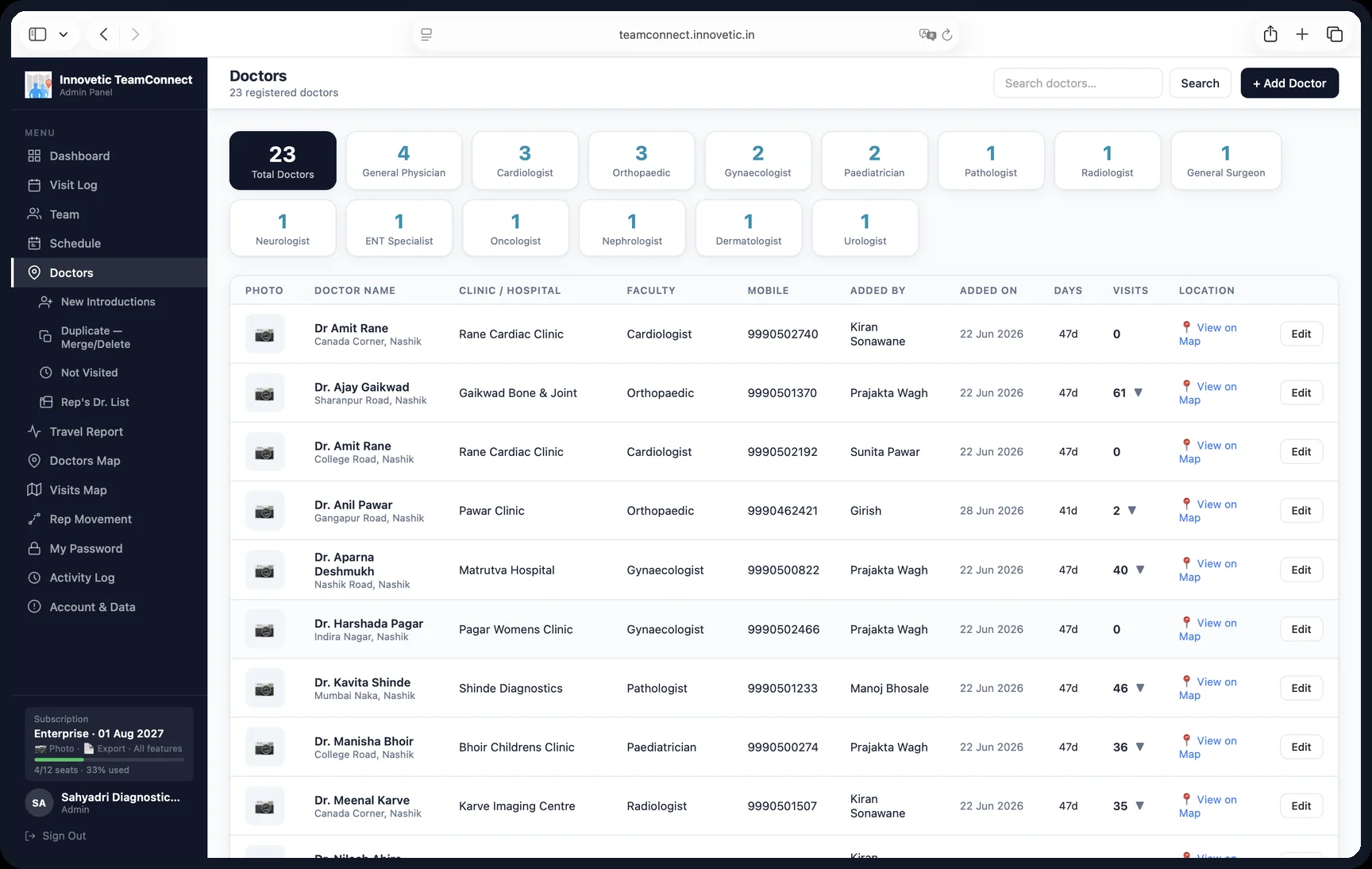Click camera photo placeholder for Dr. Kavita Shinde

click(x=264, y=689)
